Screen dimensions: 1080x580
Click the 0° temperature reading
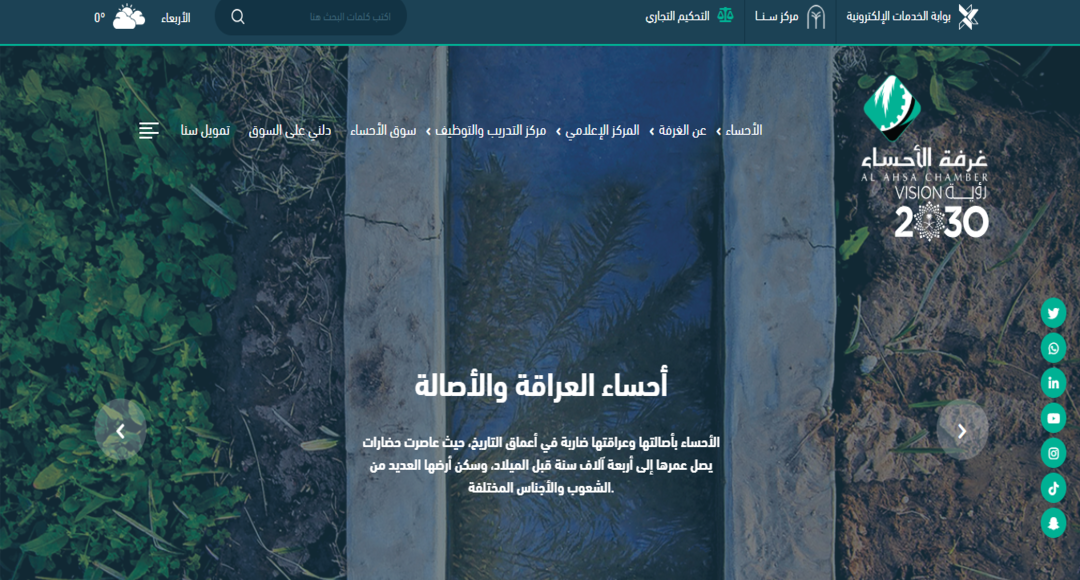pos(100,18)
